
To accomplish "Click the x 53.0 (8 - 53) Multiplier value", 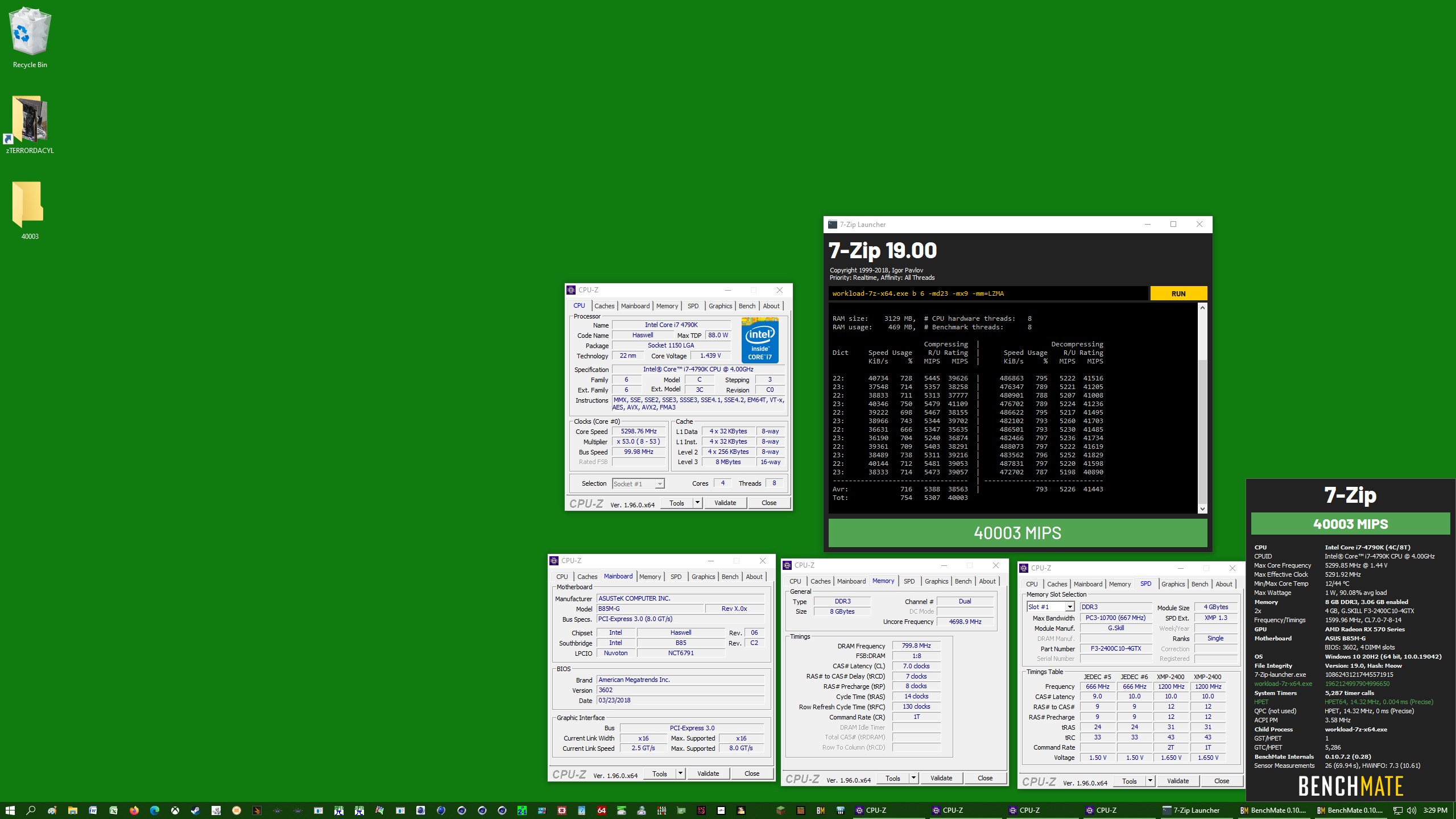I will pyautogui.click(x=639, y=441).
